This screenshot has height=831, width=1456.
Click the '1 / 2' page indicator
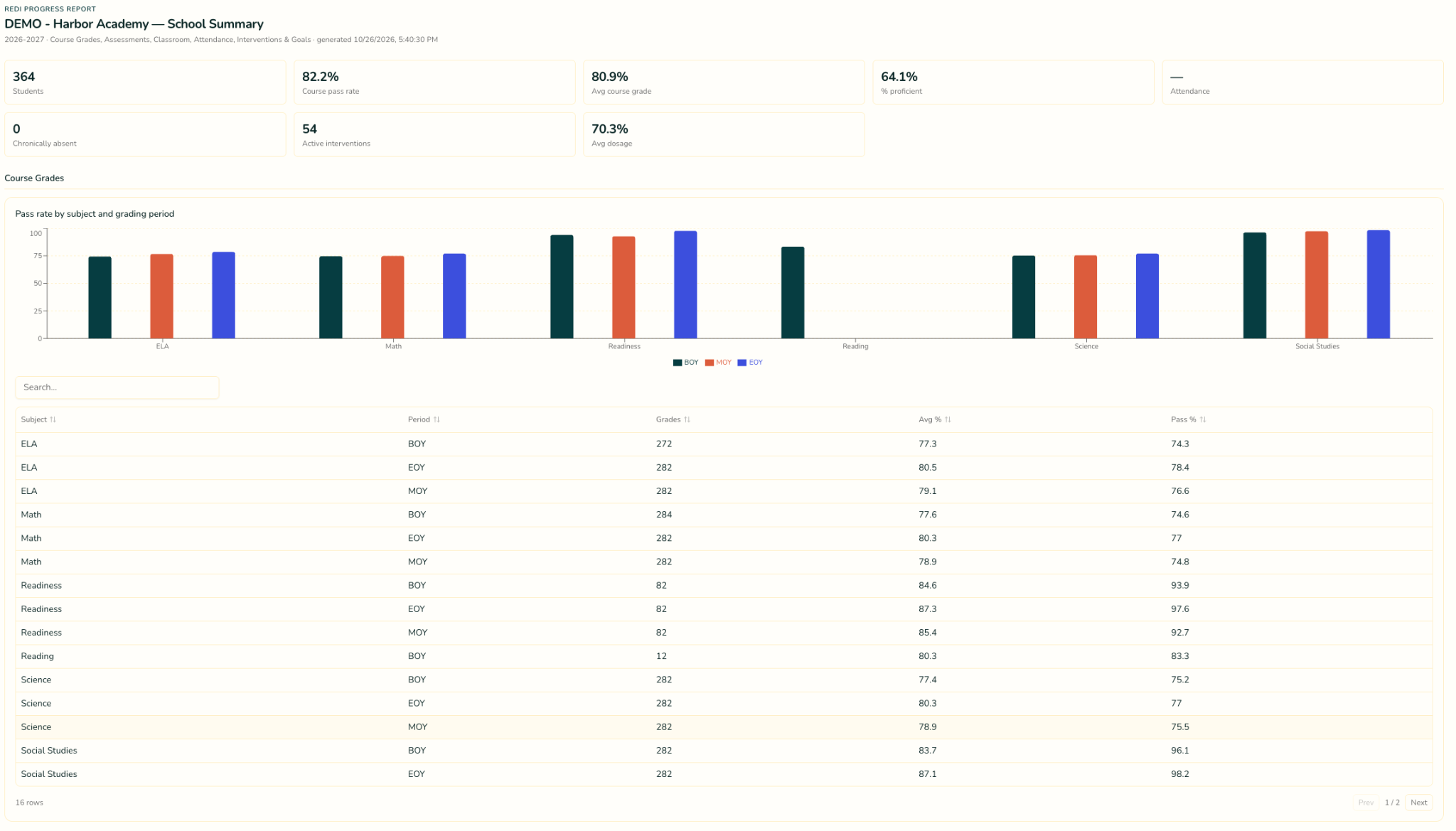1392,803
